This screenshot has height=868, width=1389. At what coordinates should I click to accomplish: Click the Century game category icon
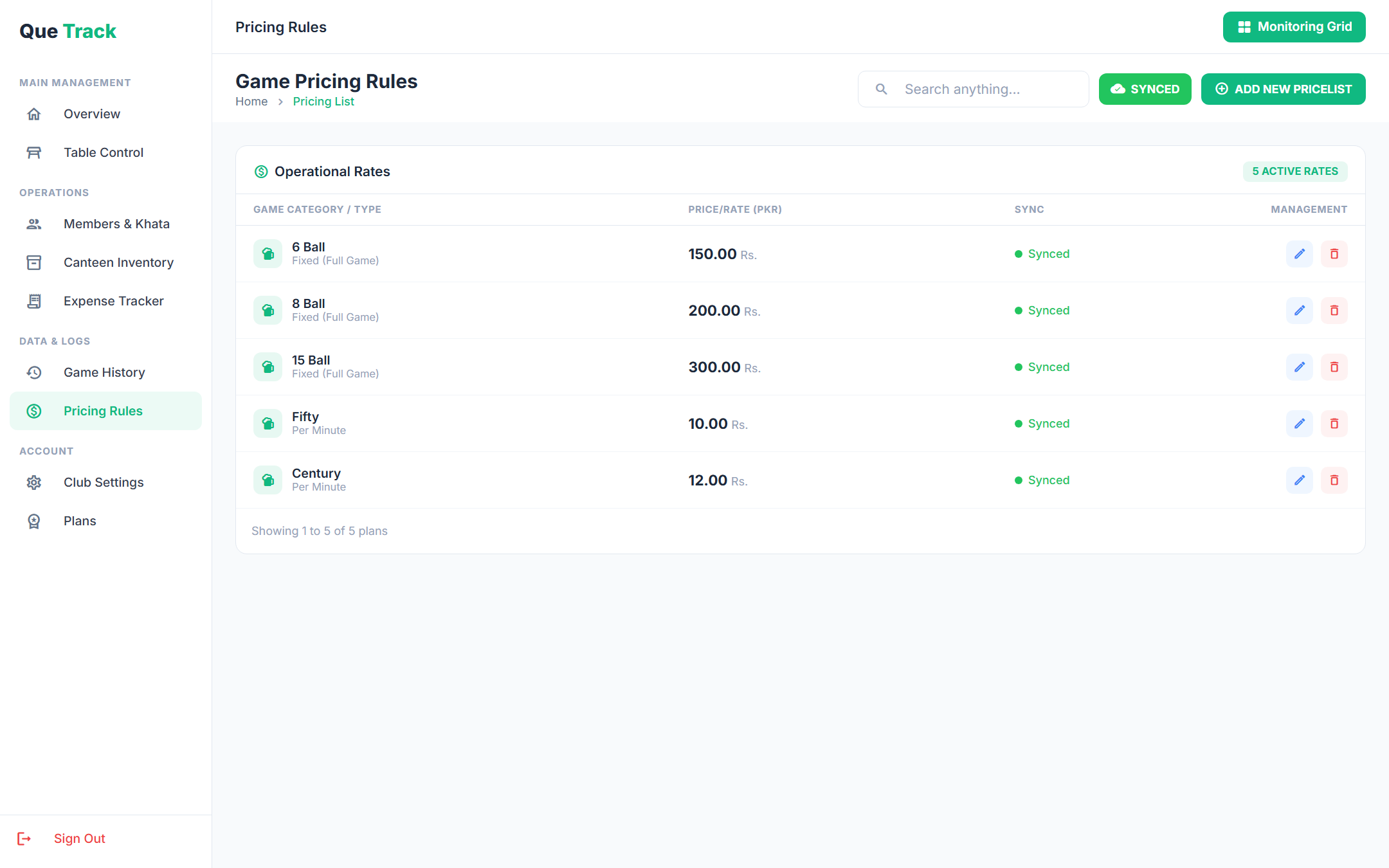(268, 480)
